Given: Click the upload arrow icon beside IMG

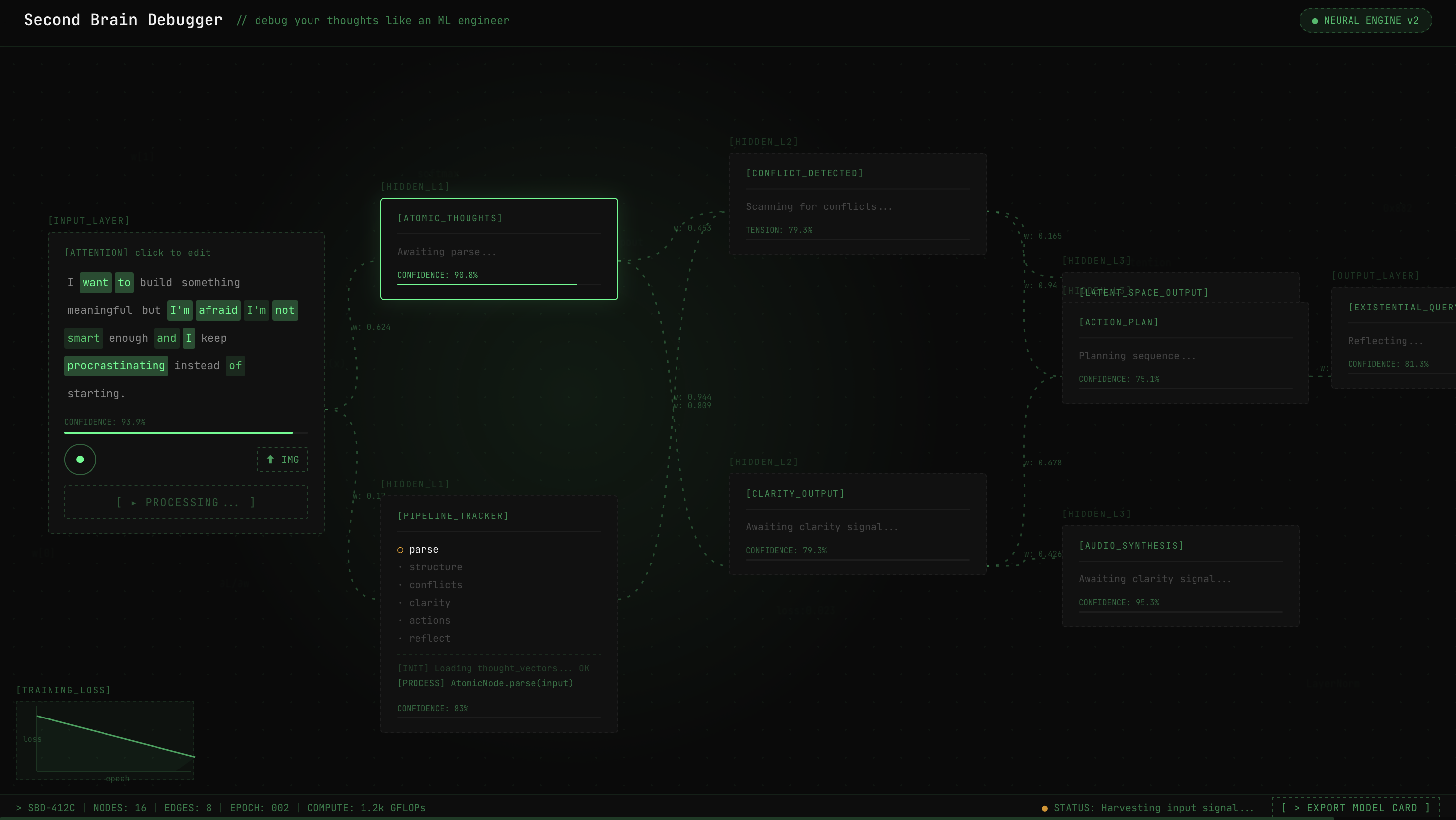Looking at the screenshot, I should click(270, 460).
